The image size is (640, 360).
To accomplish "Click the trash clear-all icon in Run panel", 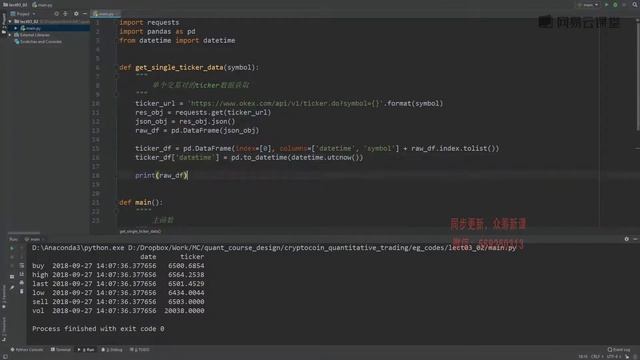I will [x=22, y=291].
